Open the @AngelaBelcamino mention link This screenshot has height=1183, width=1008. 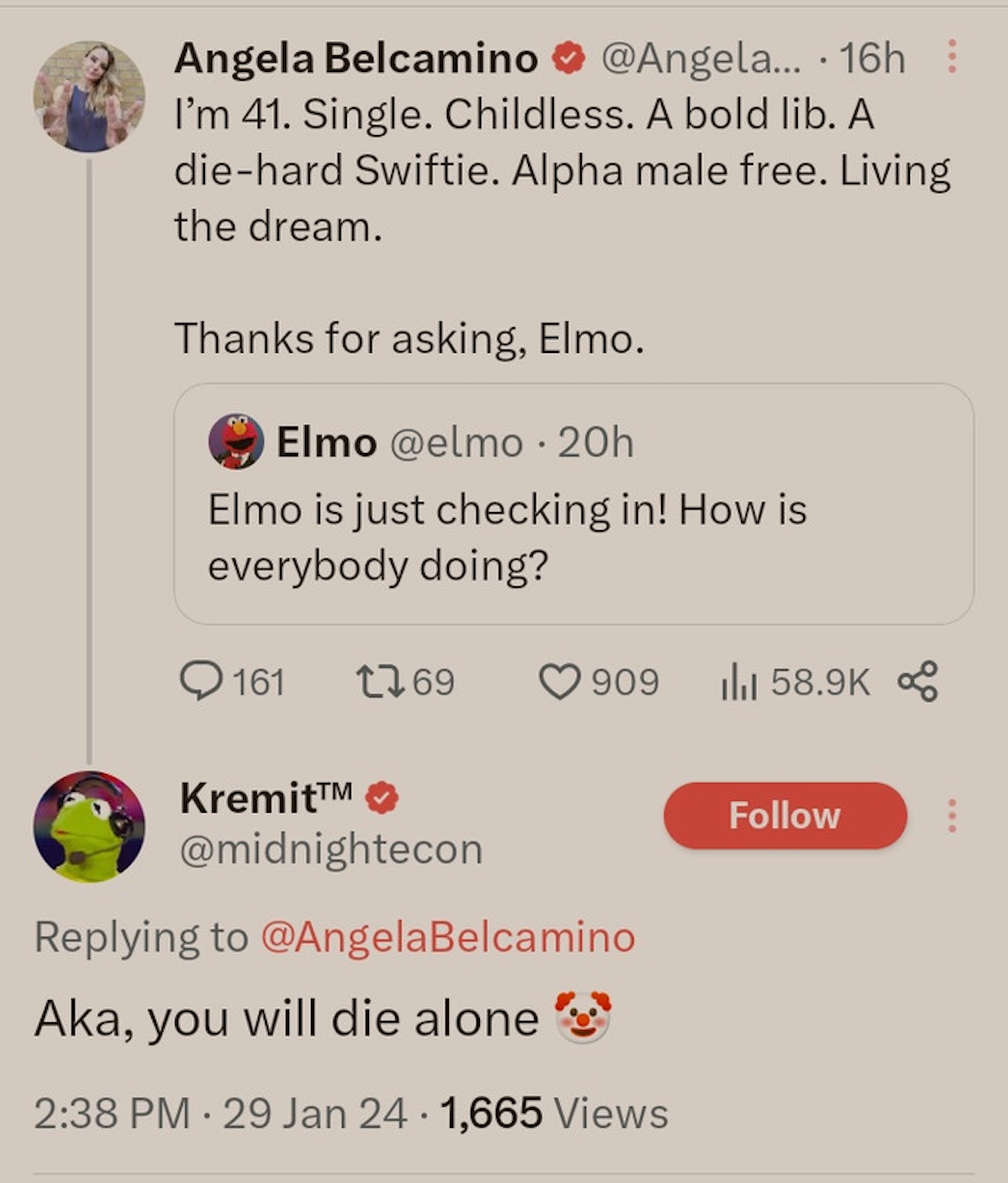tap(448, 937)
